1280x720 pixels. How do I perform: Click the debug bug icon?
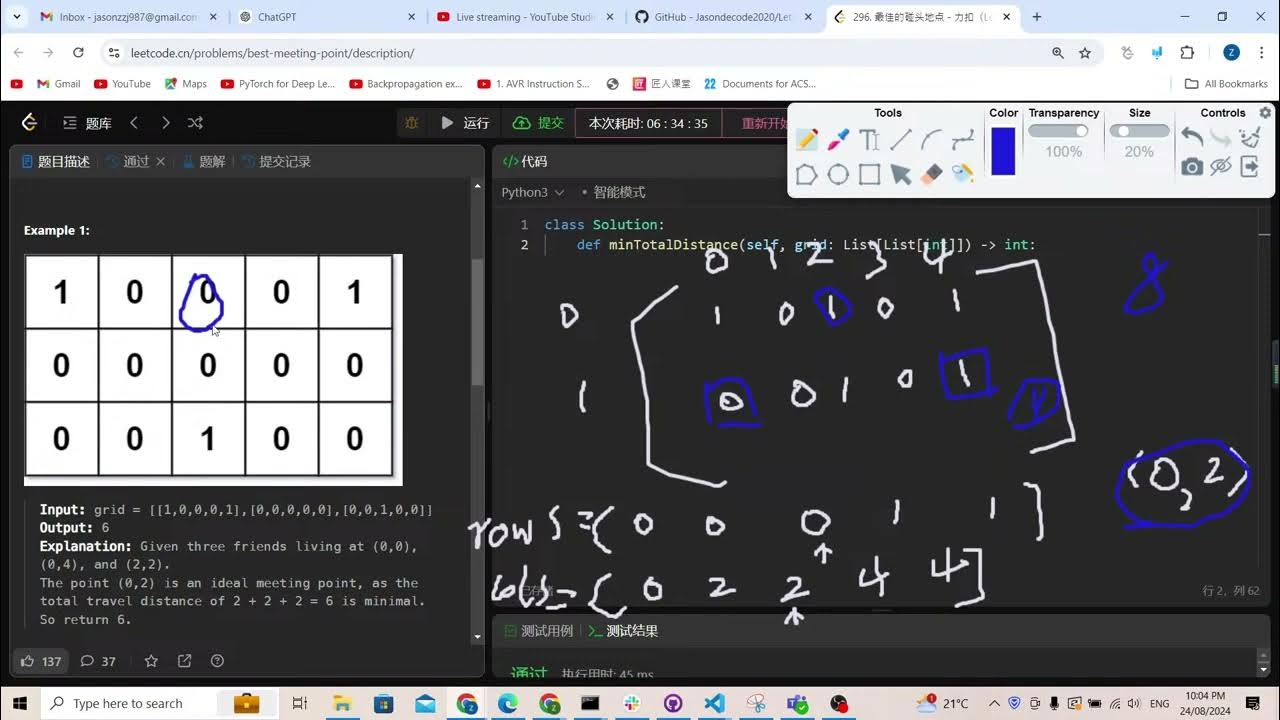pos(411,123)
